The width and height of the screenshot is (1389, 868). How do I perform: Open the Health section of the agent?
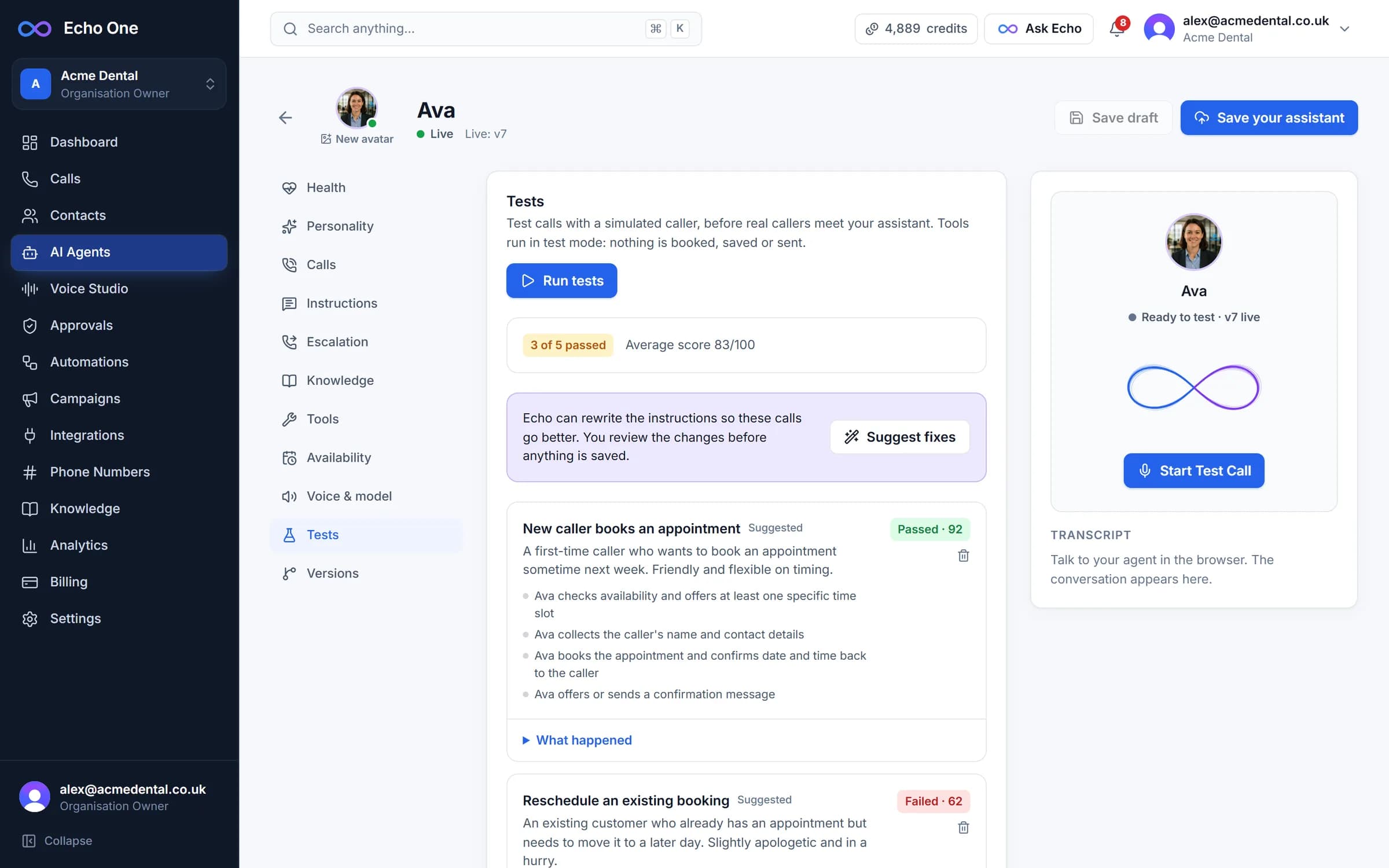pyautogui.click(x=366, y=187)
